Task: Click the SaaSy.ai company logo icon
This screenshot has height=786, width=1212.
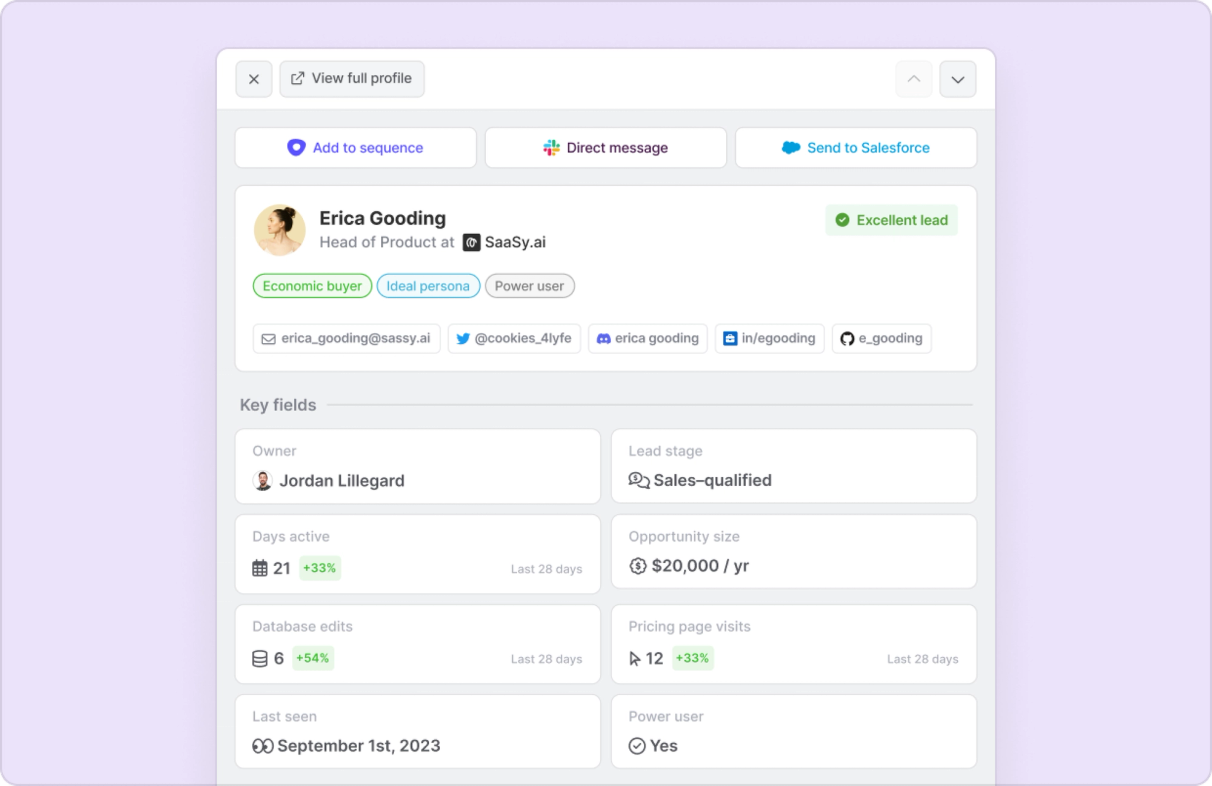Action: 472,242
